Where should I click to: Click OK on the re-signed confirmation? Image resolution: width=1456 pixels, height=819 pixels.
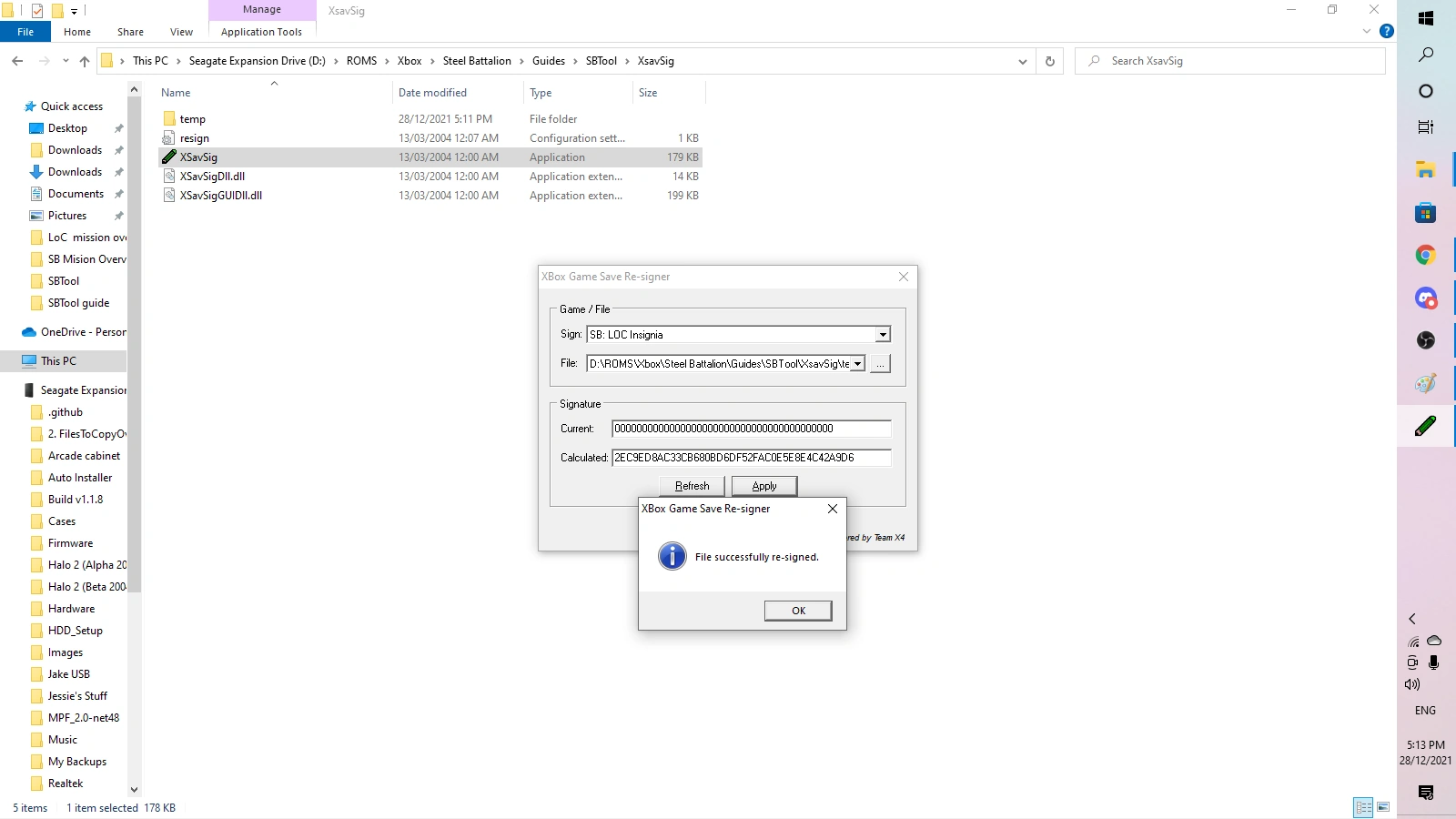pyautogui.click(x=798, y=611)
